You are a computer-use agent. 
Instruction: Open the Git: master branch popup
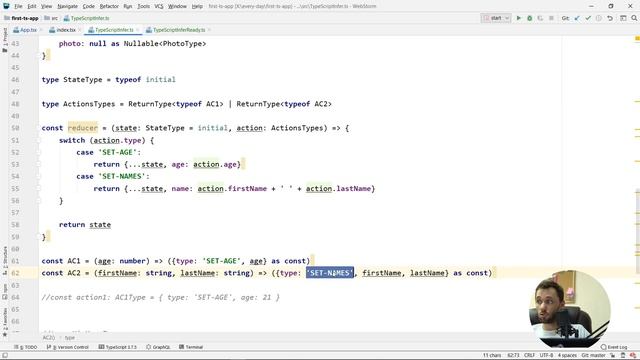click(593, 356)
